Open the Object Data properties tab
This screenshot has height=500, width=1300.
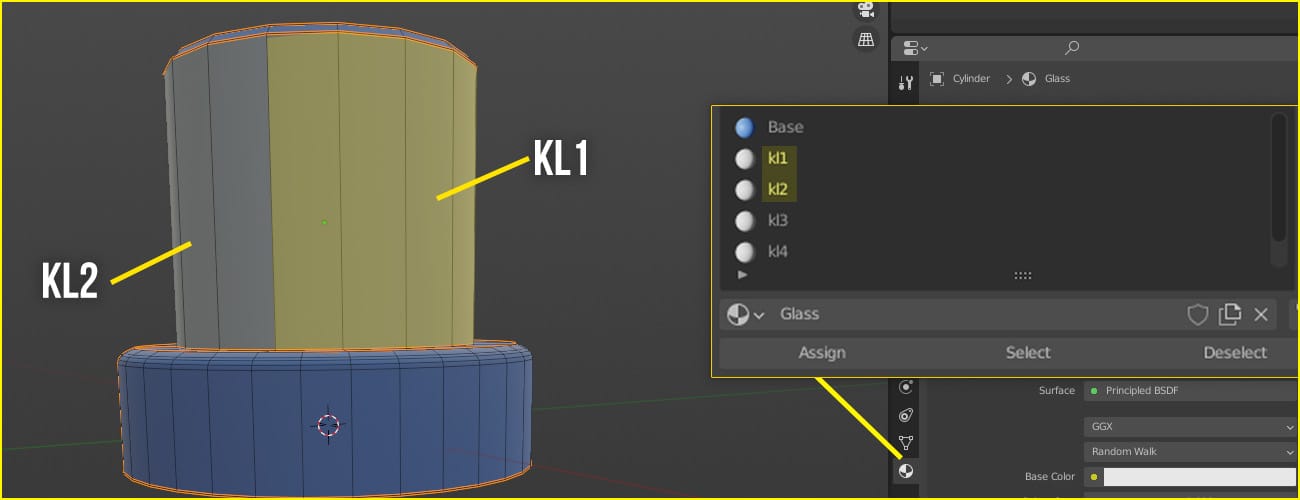[x=906, y=442]
